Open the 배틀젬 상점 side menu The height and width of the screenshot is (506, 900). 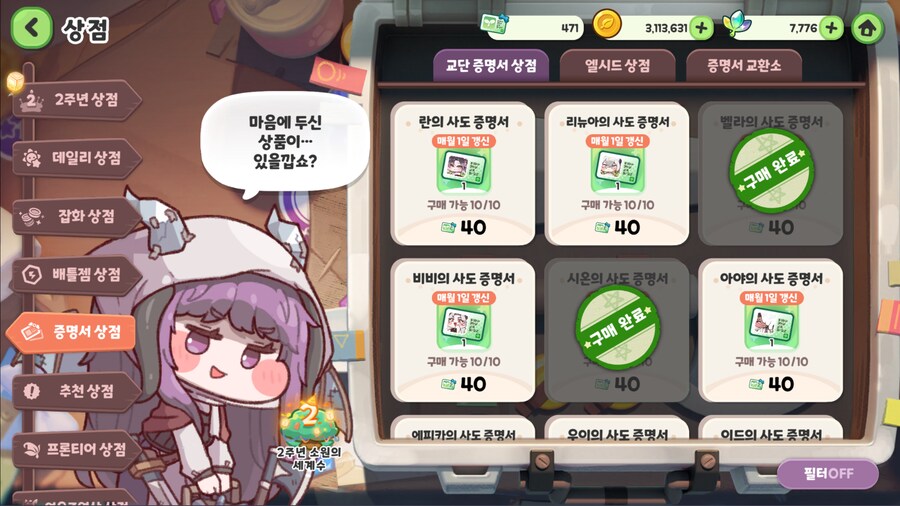click(77, 275)
